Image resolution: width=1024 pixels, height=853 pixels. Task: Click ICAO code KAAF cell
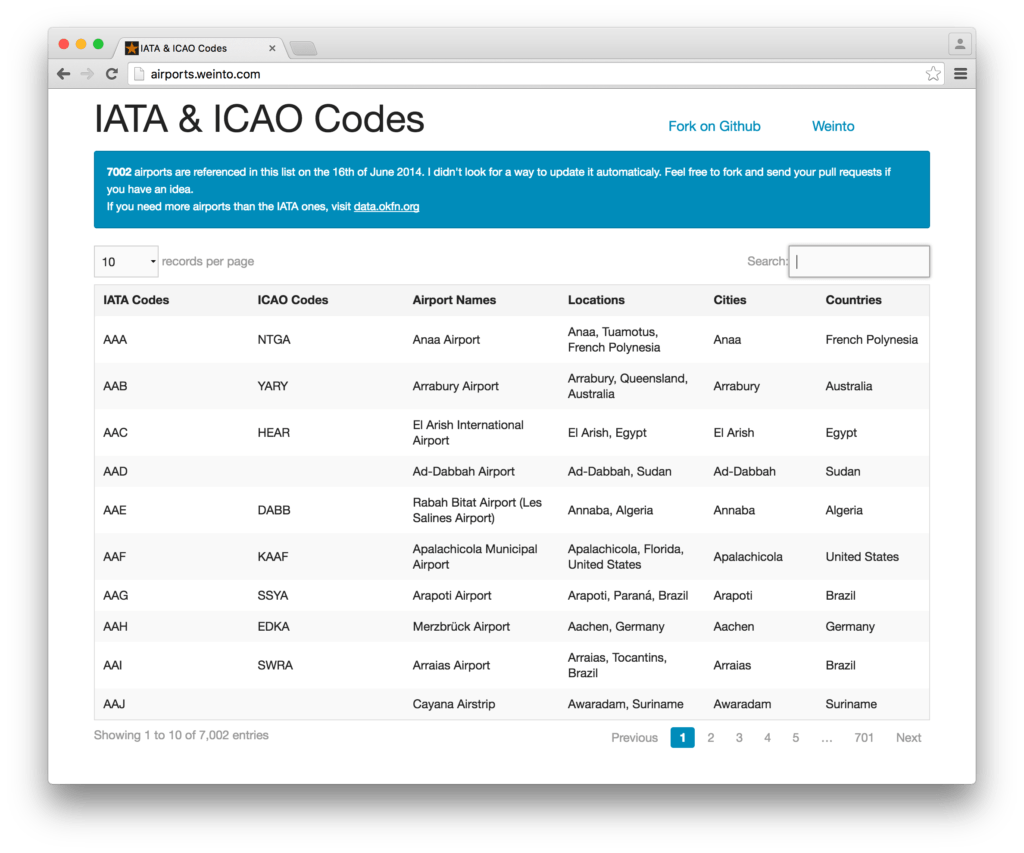pos(272,556)
